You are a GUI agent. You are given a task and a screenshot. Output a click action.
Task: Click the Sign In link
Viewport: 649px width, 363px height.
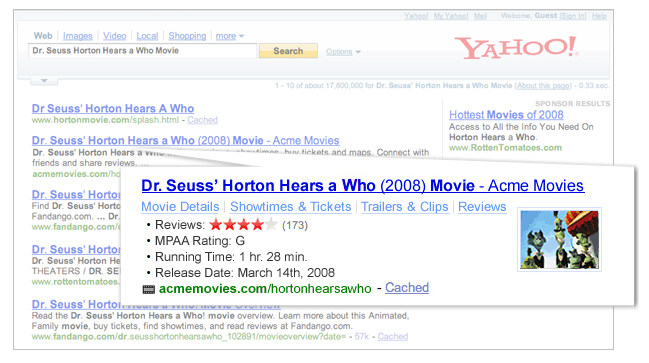[x=573, y=16]
